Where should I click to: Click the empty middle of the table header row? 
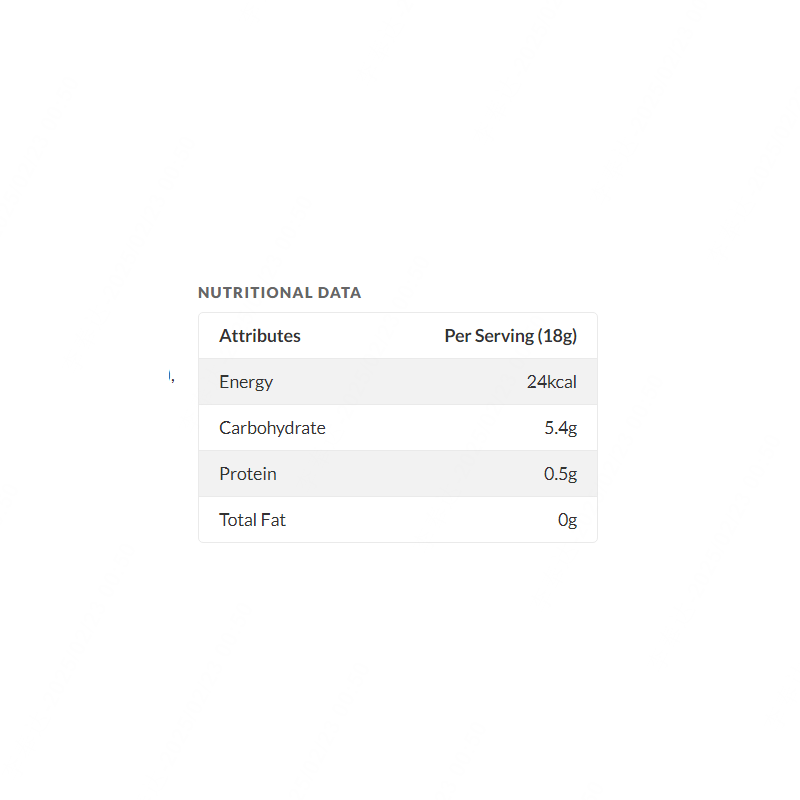[372, 336]
